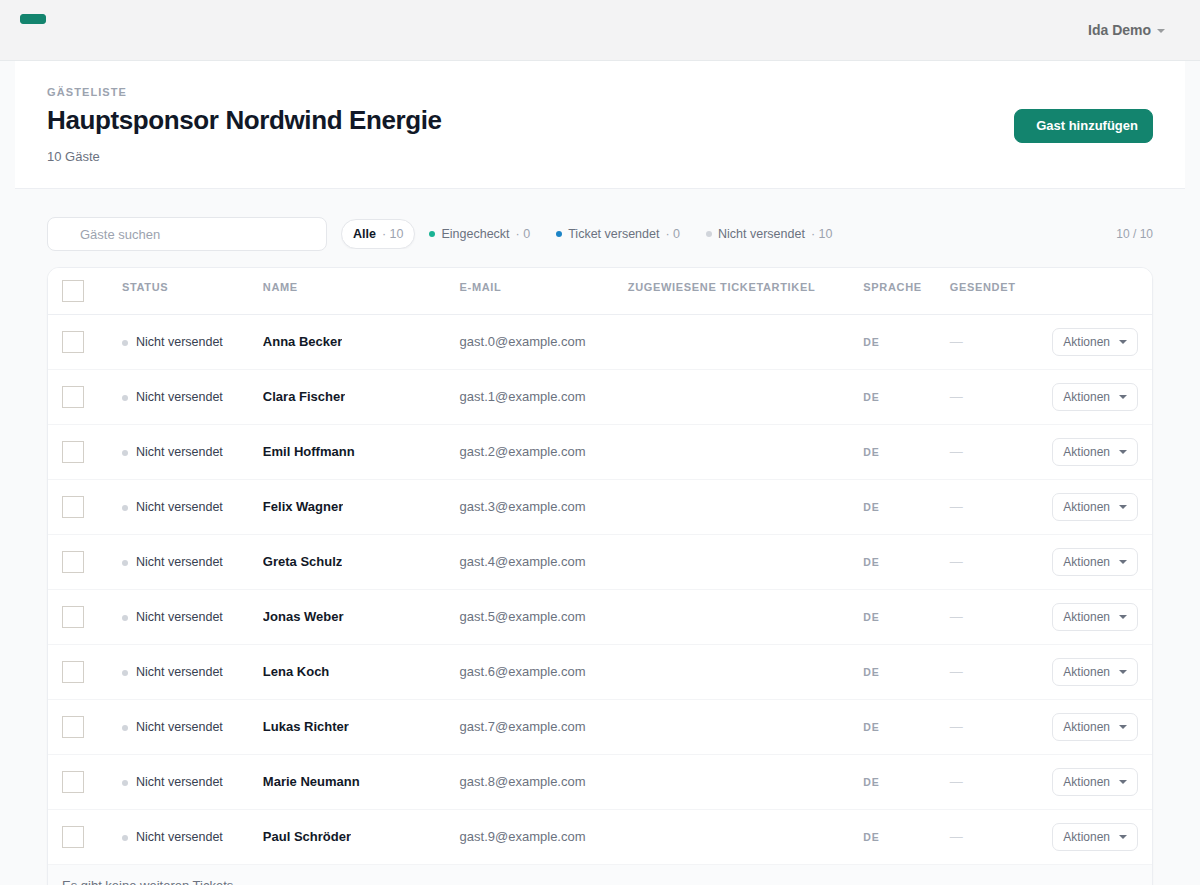Open Aktionen dropdown for Lena Koch
This screenshot has height=885, width=1200.
(1095, 672)
